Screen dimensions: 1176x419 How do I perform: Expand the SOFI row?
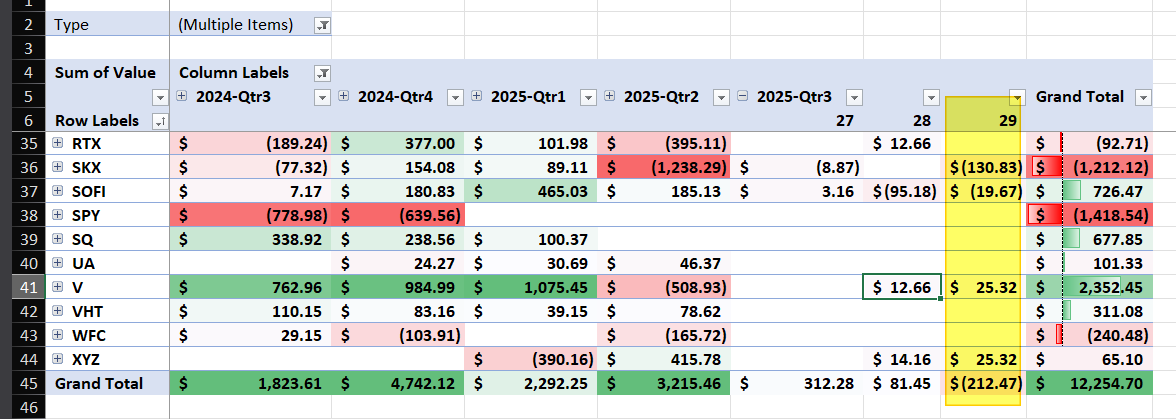pos(58,192)
